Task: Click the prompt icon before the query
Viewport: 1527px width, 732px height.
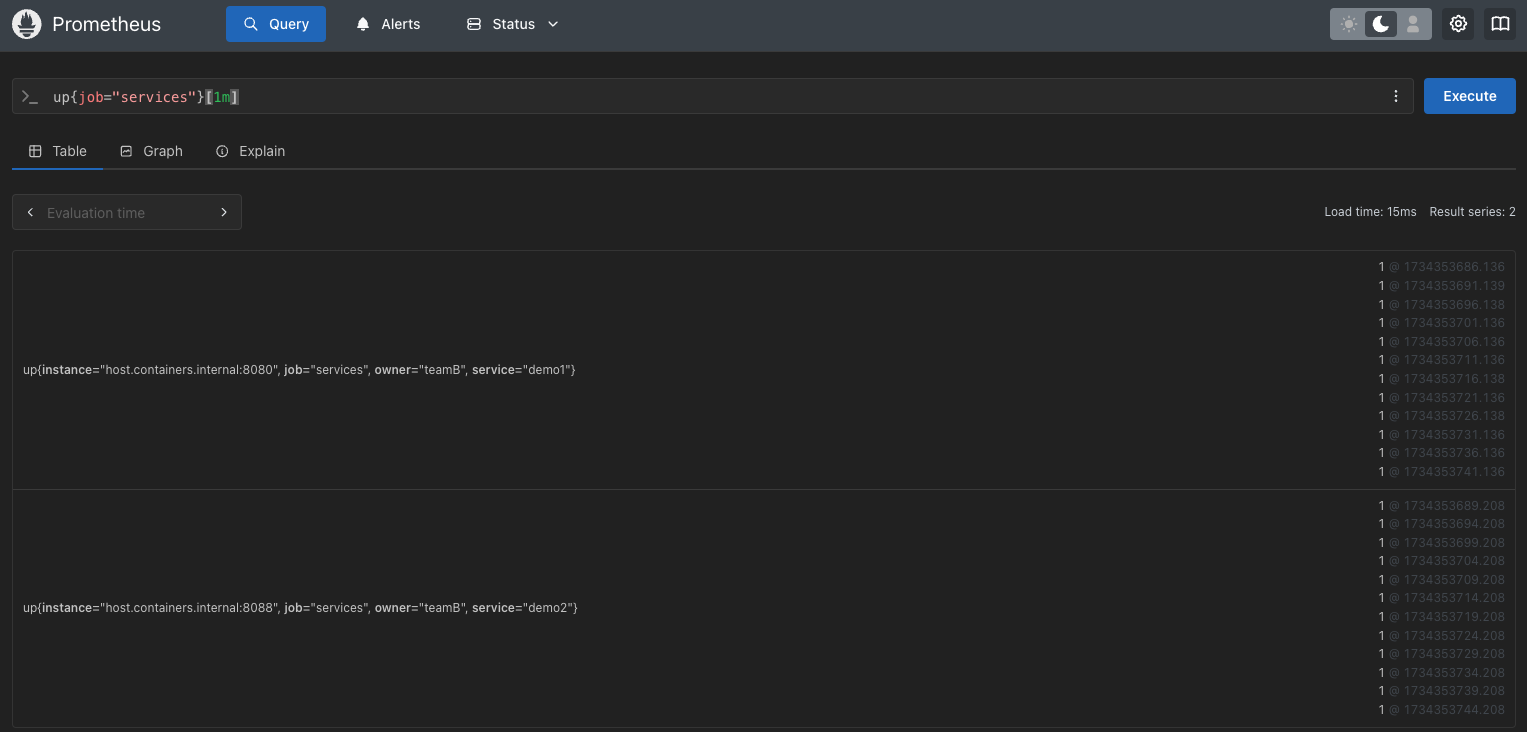Action: [29, 96]
